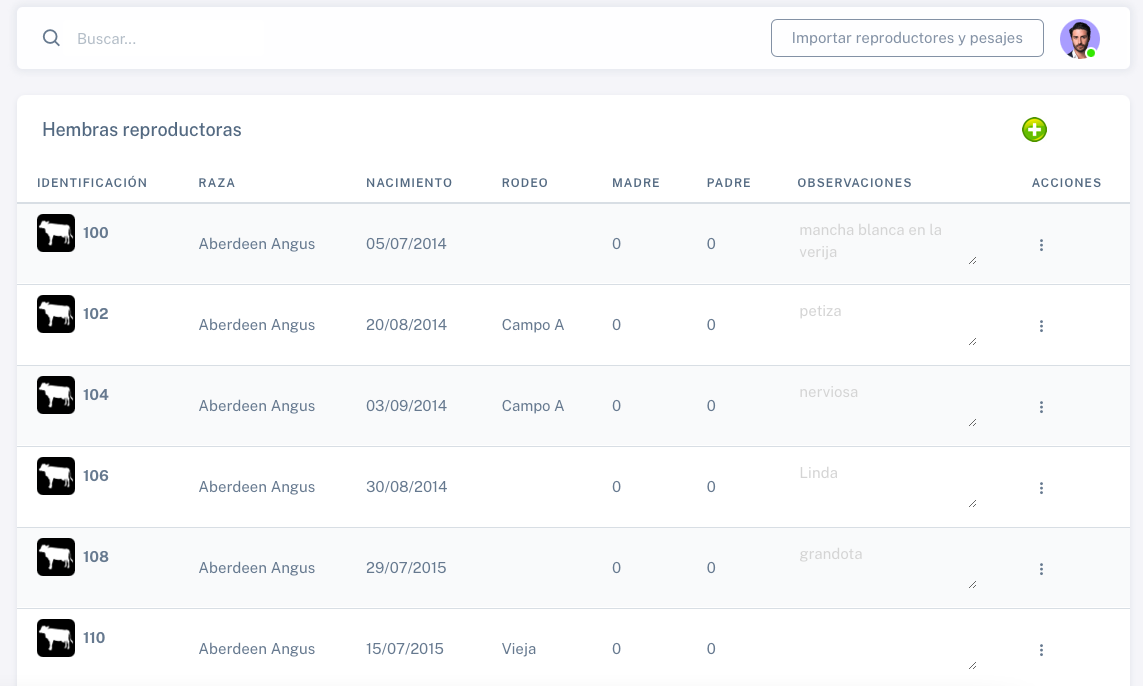Select identification number 104
Image resolution: width=1143 pixels, height=686 pixels.
95,394
